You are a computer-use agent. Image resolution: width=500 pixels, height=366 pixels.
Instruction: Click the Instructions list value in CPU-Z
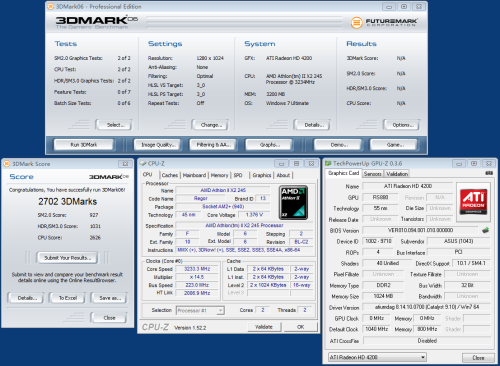(244, 250)
